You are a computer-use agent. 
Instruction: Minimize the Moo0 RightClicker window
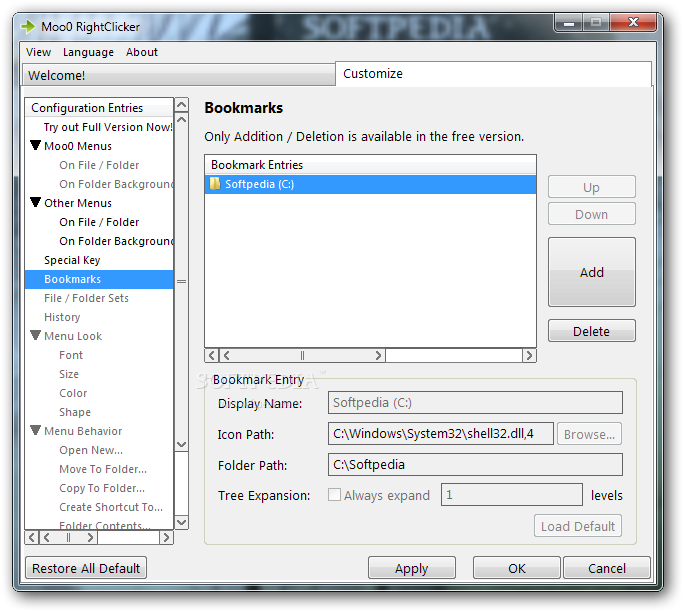click(568, 23)
